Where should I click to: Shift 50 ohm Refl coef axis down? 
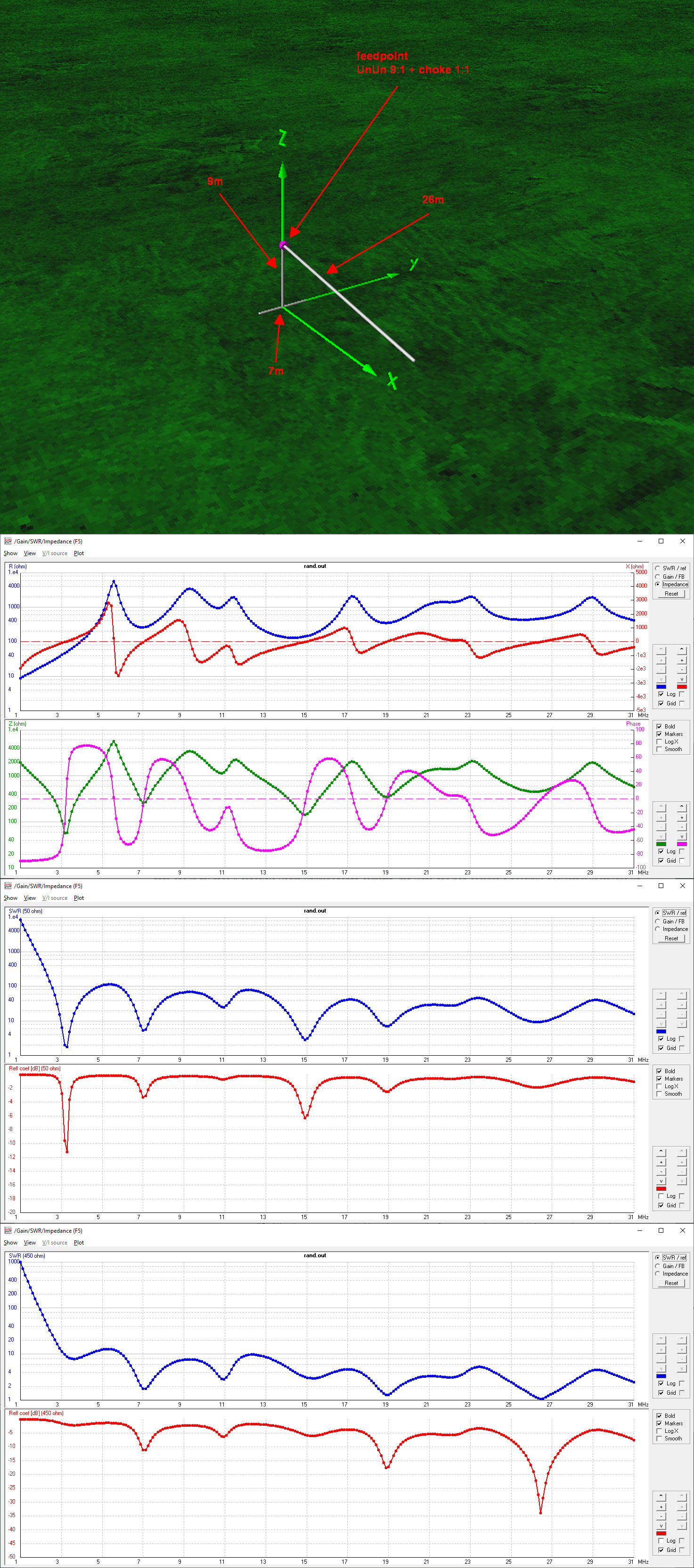[x=661, y=1181]
